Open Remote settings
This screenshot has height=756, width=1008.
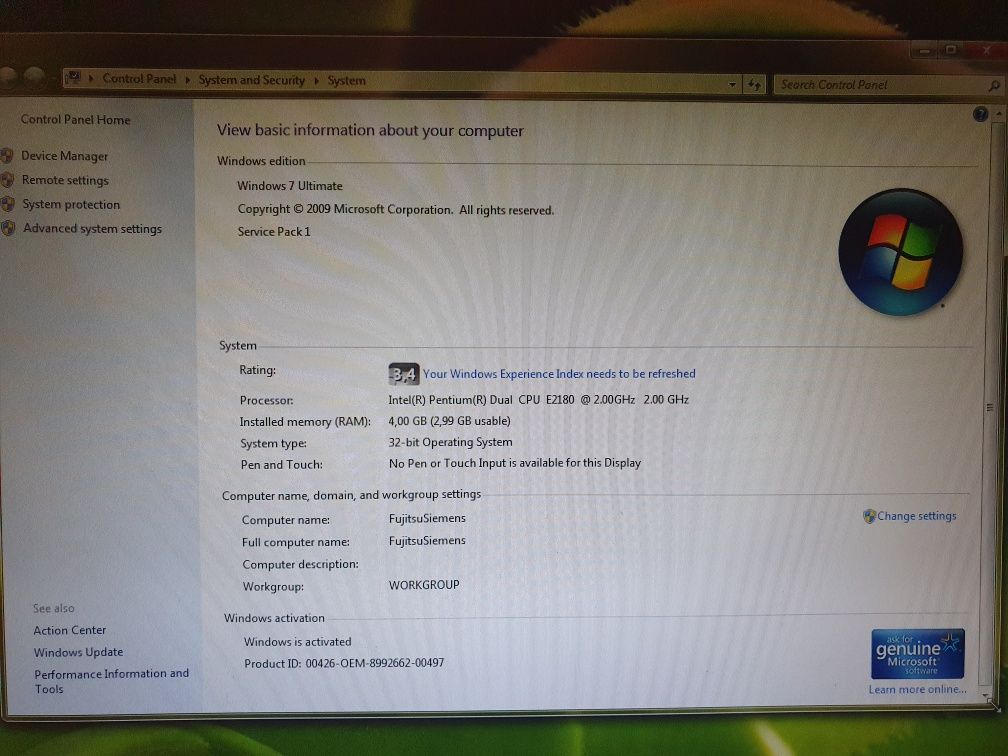[65, 180]
